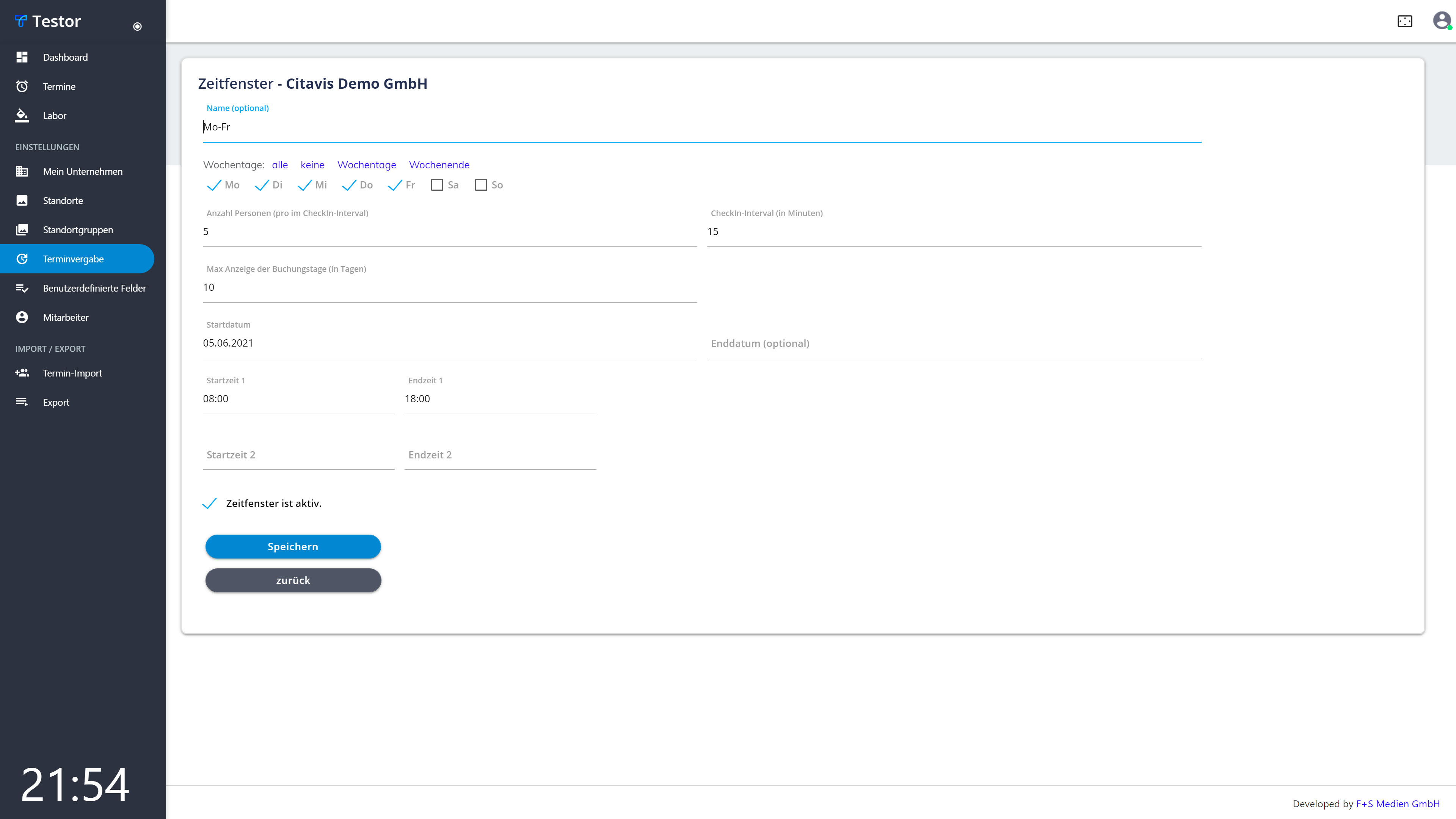Click the Max Anzeige der Buchungstage field
This screenshot has width=1456, height=819.
tap(450, 288)
